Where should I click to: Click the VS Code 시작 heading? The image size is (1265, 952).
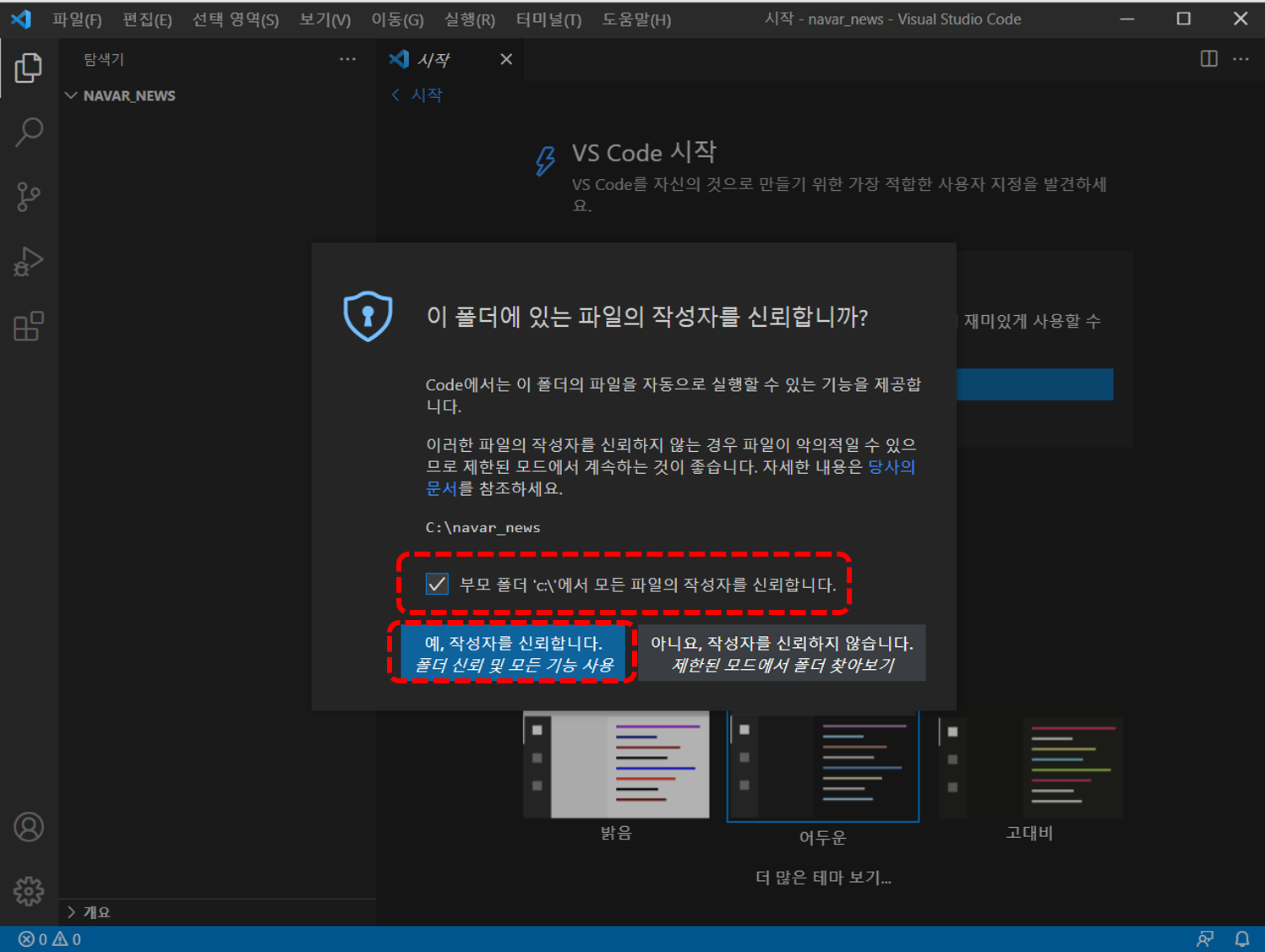(x=644, y=153)
